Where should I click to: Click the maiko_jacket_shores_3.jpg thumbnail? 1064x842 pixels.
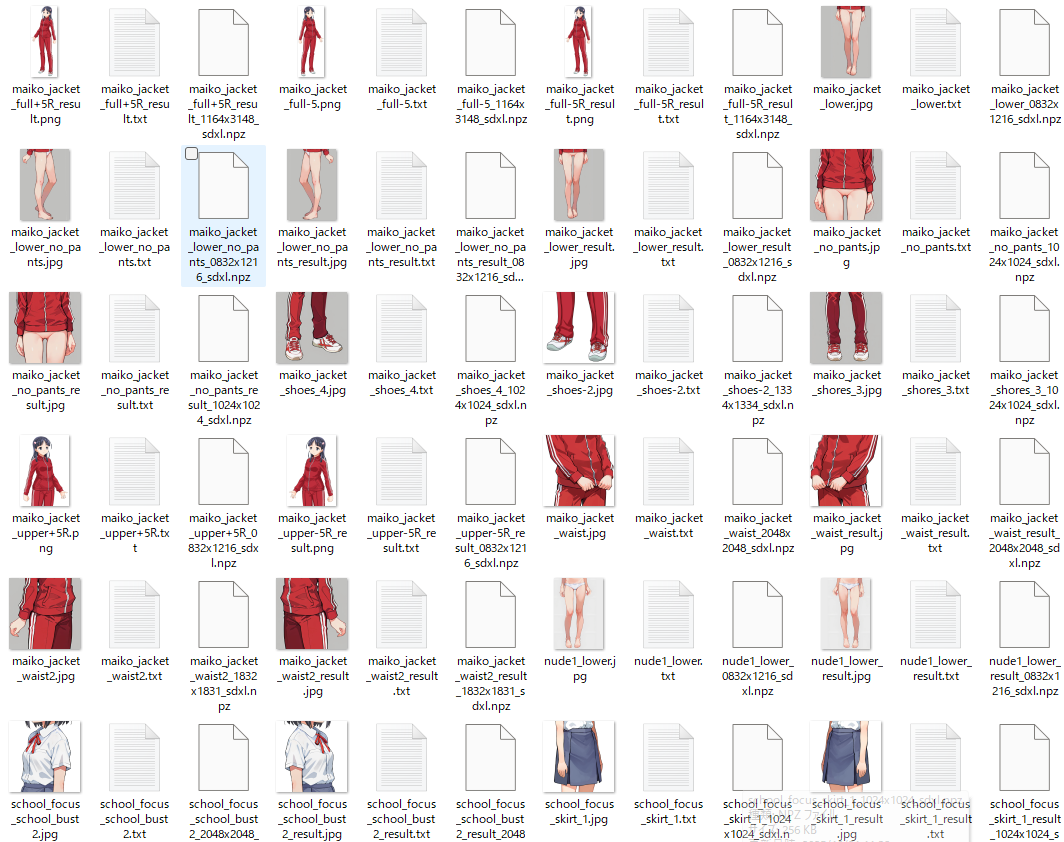(x=846, y=328)
